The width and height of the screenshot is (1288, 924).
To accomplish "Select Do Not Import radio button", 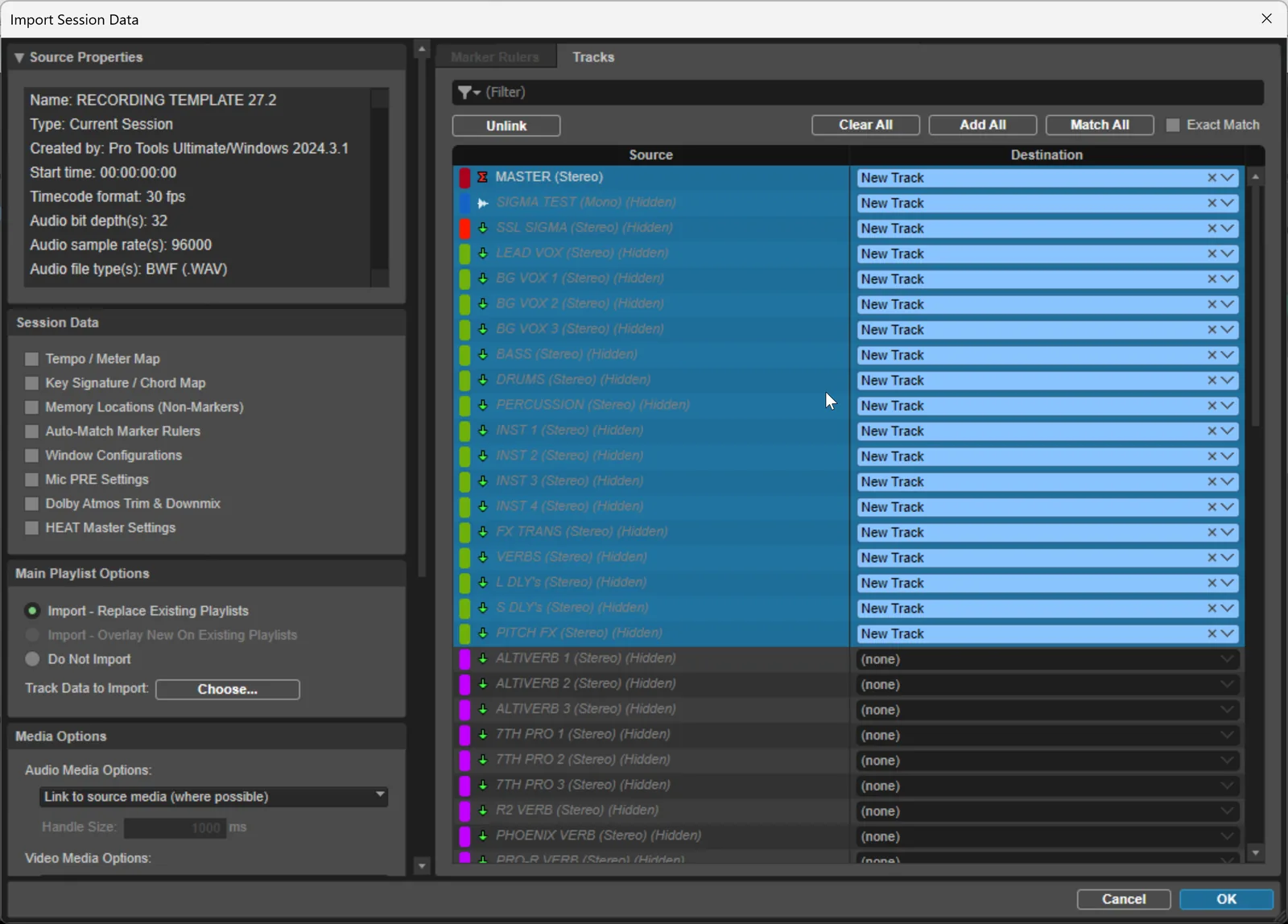I will click(x=32, y=659).
